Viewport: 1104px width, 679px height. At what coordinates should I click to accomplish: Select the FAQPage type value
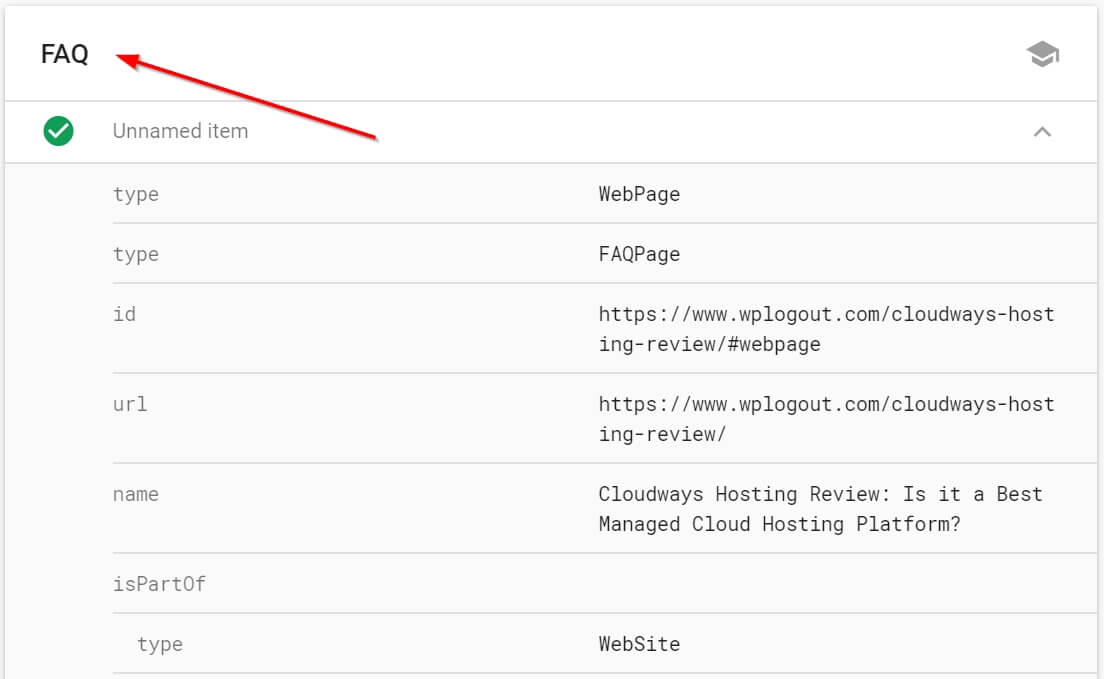[638, 253]
